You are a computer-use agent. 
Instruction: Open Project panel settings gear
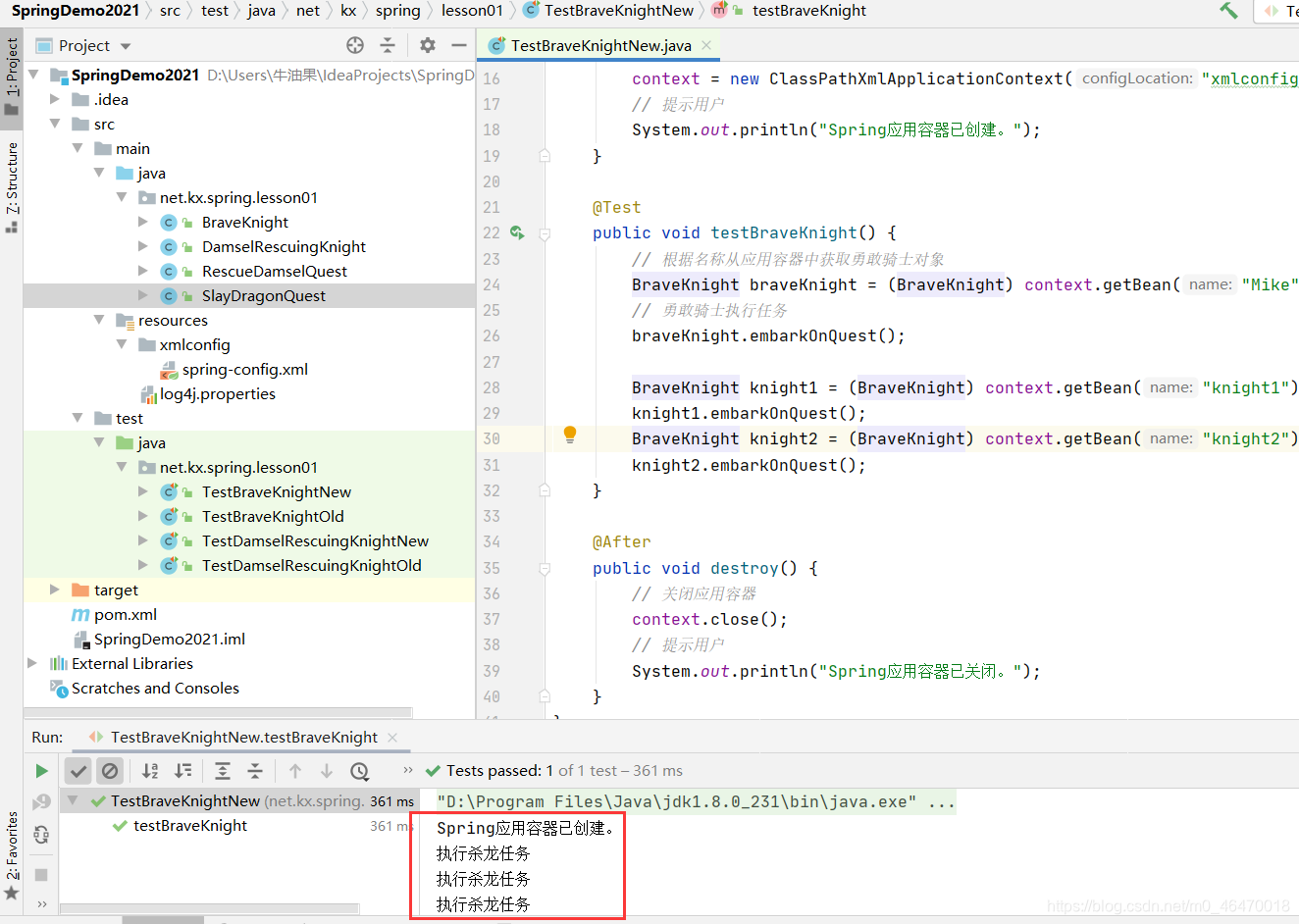(x=428, y=45)
